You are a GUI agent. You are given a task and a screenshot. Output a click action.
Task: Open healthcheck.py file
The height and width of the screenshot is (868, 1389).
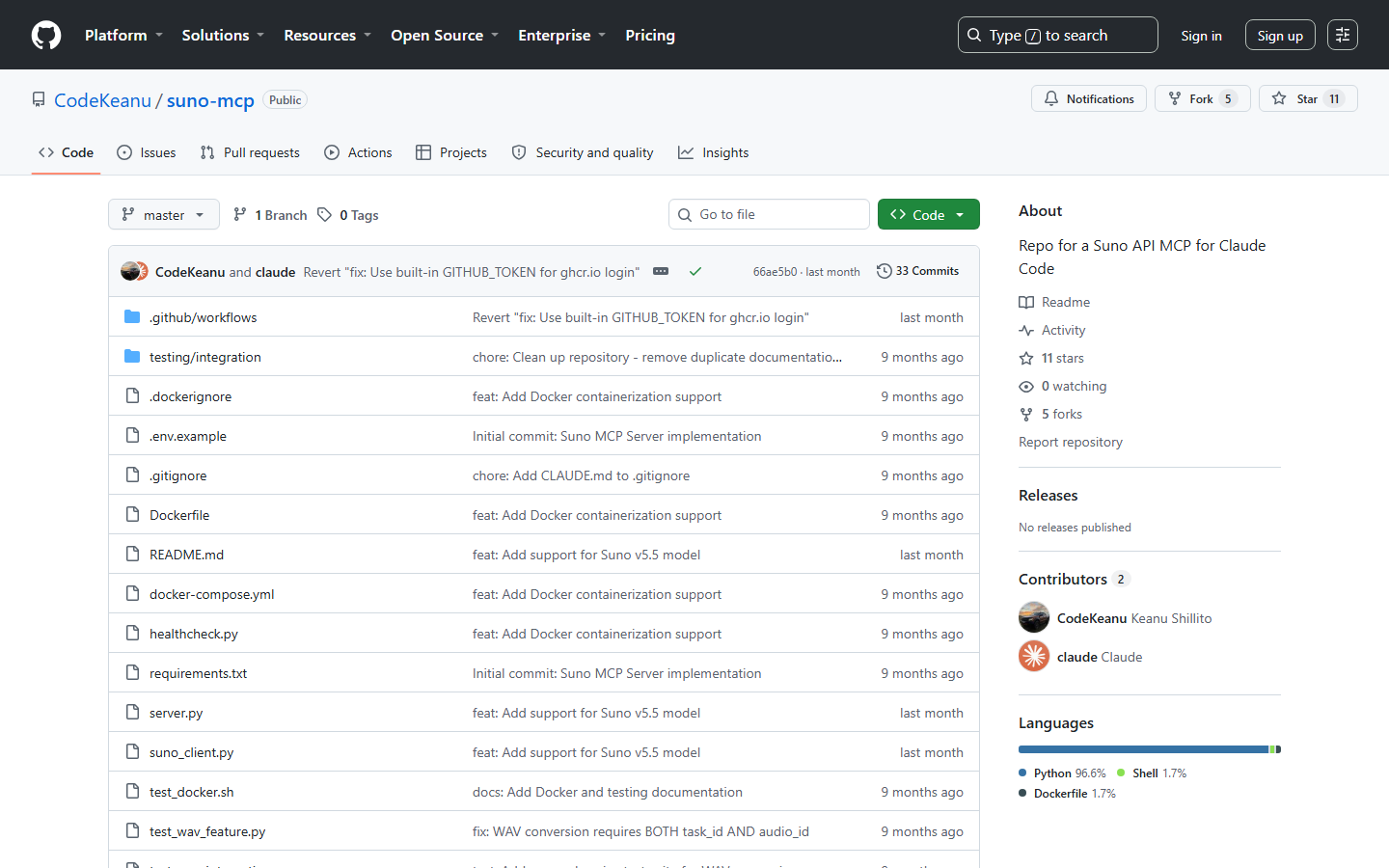193,634
